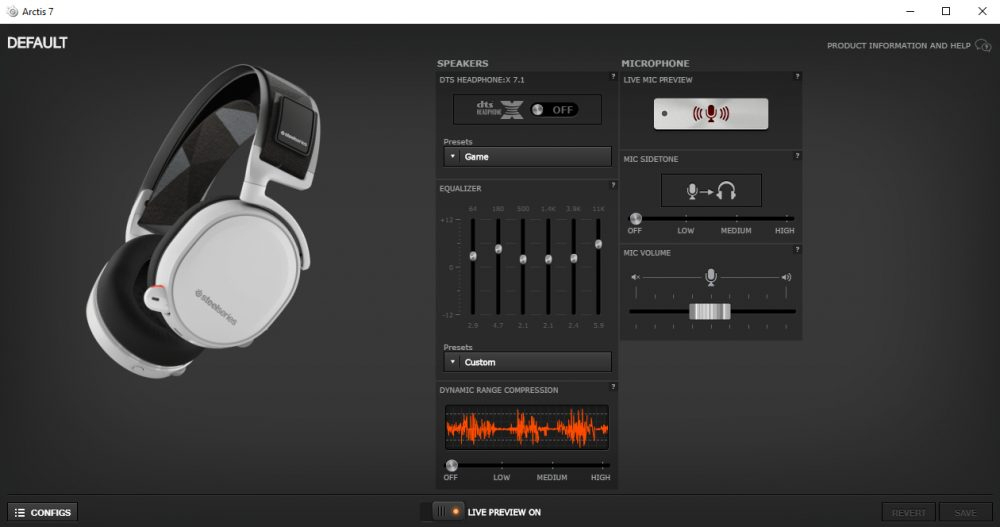The image size is (1000, 527).
Task: Expand the Custom equalizer presets dropdown
Action: pos(527,362)
